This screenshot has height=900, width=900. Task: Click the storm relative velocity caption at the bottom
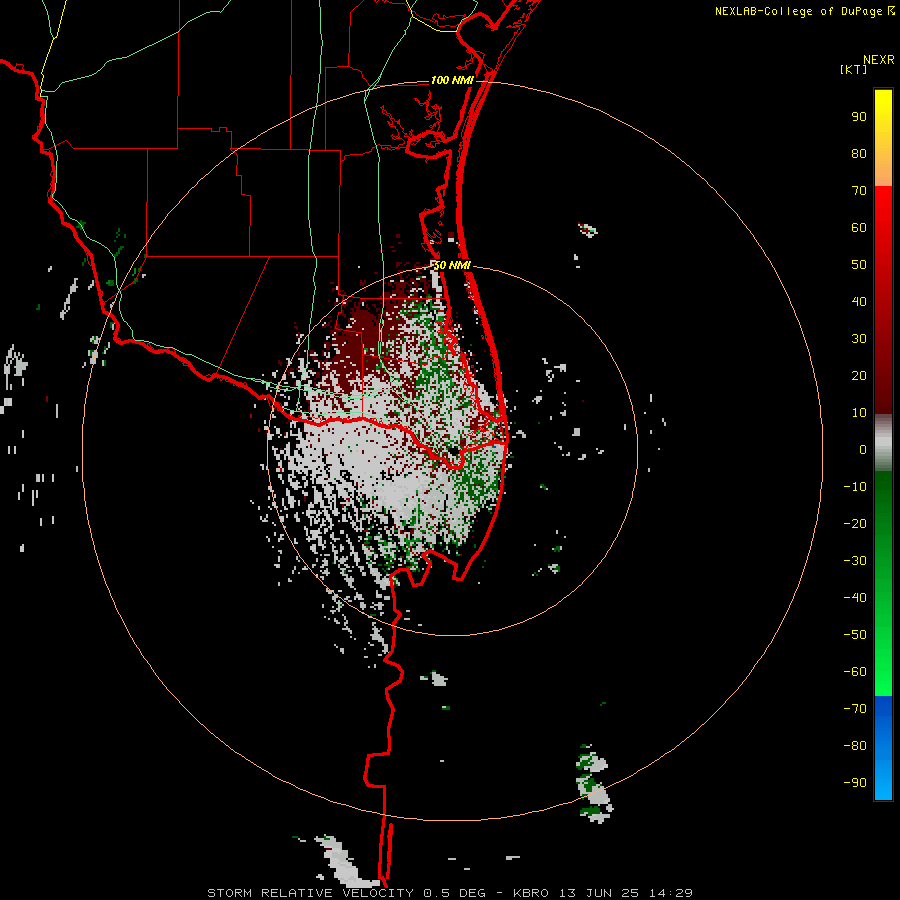(x=450, y=893)
